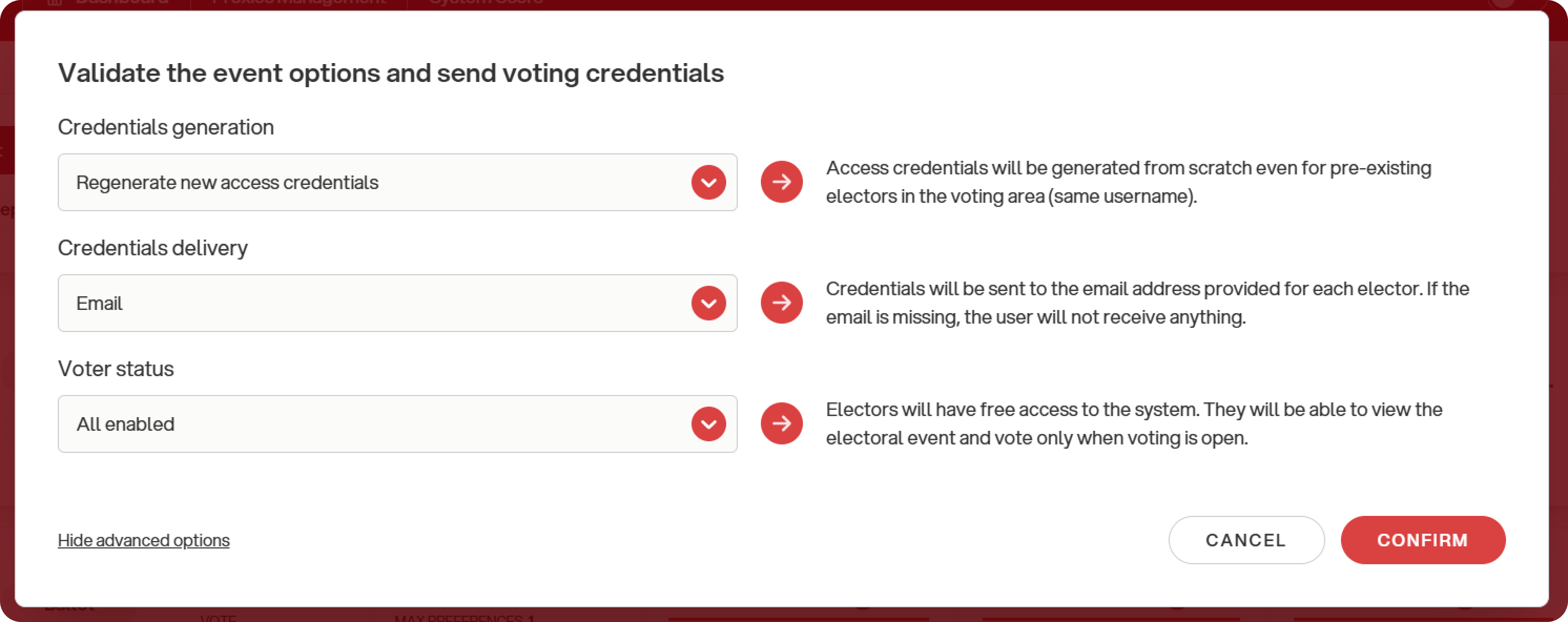Image resolution: width=1568 pixels, height=622 pixels.
Task: Click the Credentials generation label
Action: point(166,127)
